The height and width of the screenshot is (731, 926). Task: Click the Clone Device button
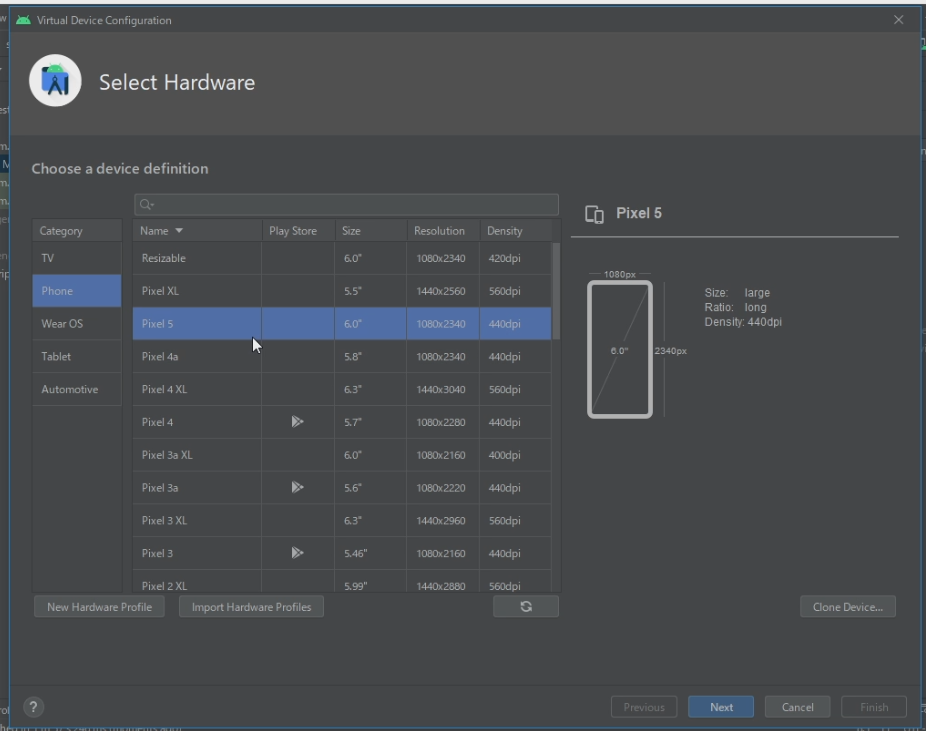pos(847,607)
